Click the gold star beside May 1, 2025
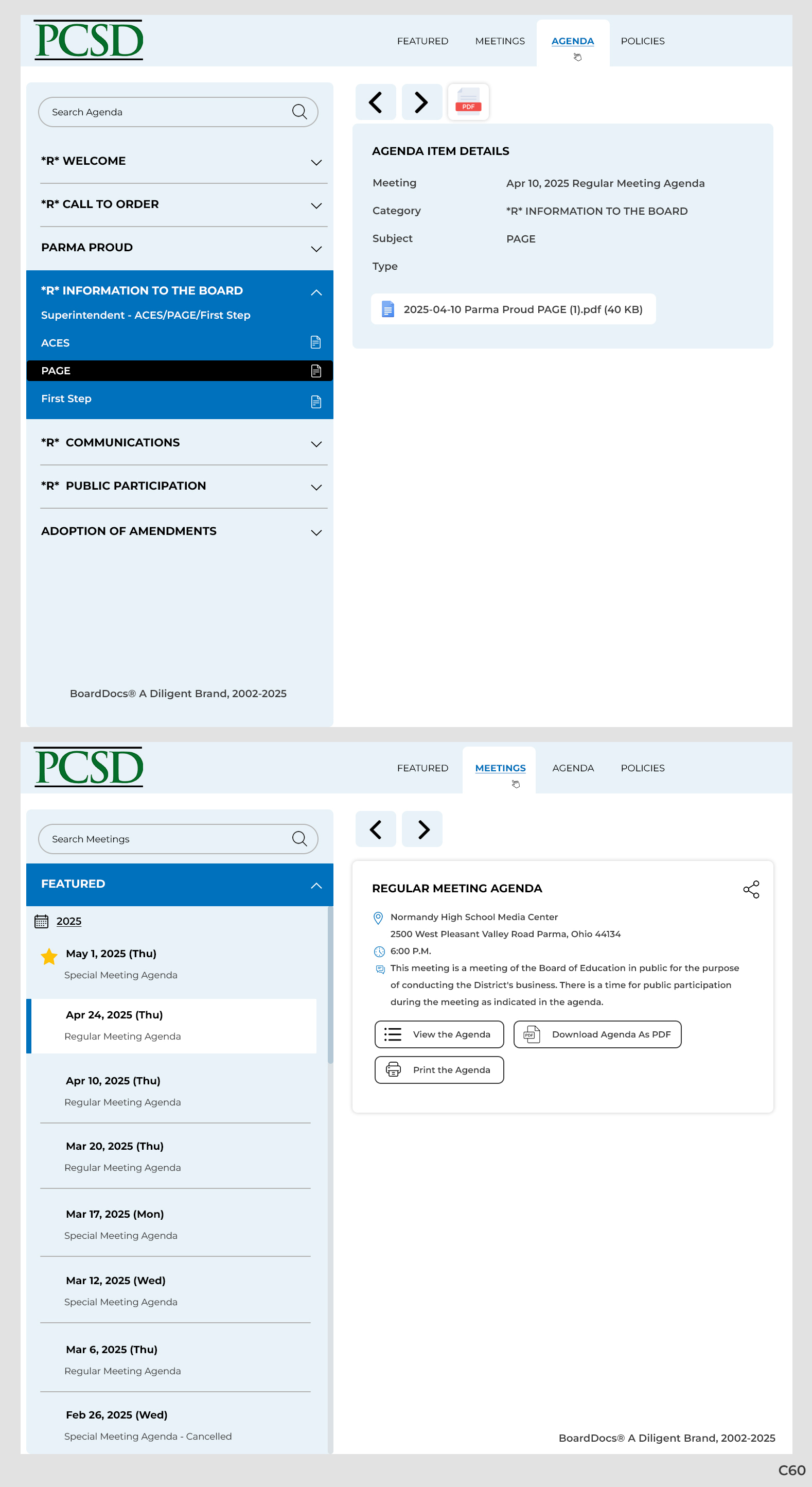This screenshot has height=1487, width=812. point(49,957)
